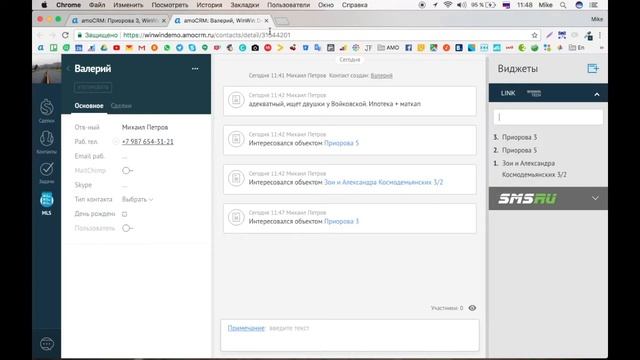Screen dimensions: 640x360
Task: Switch to the Сделки tab of contact
Action: pyautogui.click(x=121, y=106)
